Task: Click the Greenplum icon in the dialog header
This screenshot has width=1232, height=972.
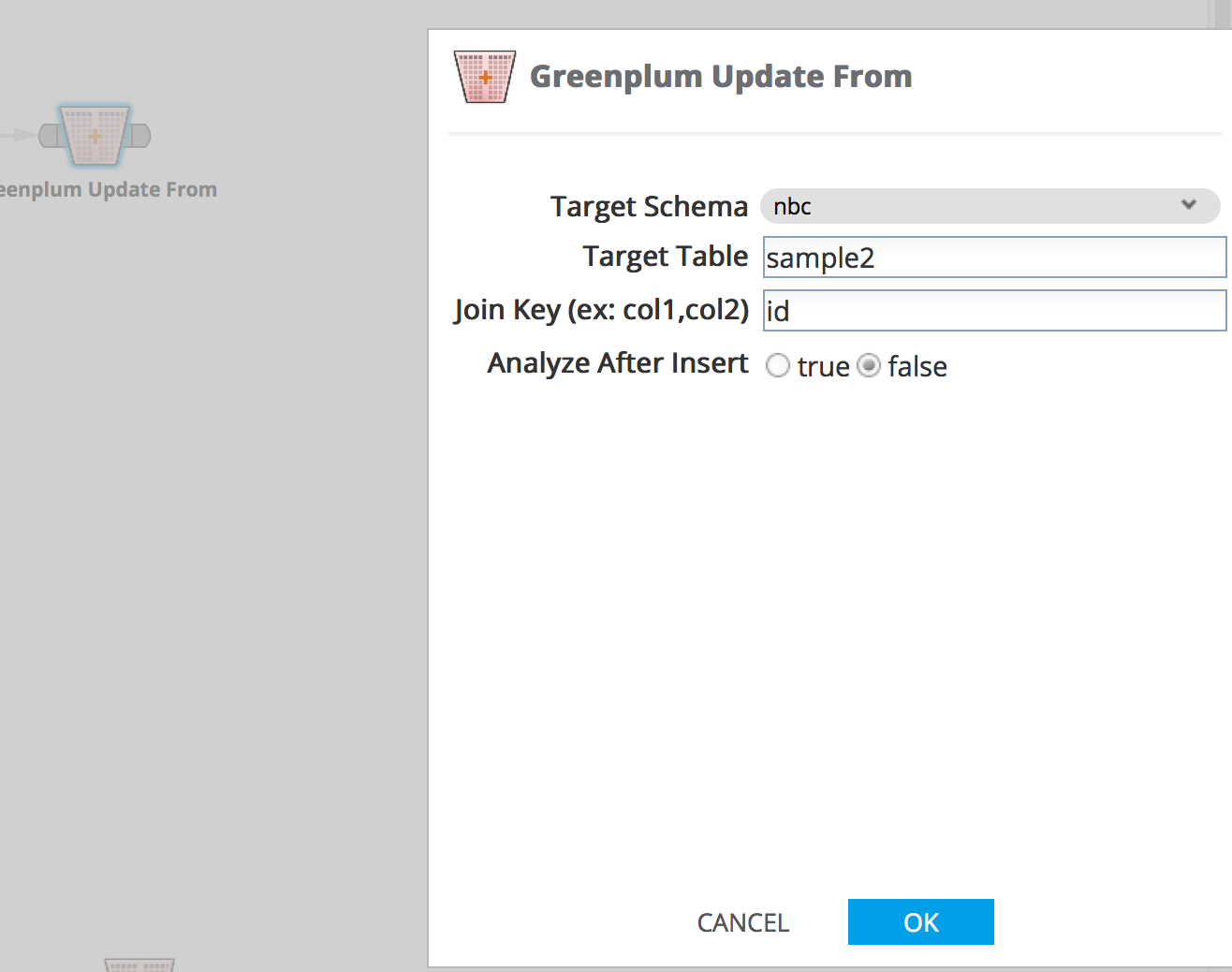Action: pos(484,77)
